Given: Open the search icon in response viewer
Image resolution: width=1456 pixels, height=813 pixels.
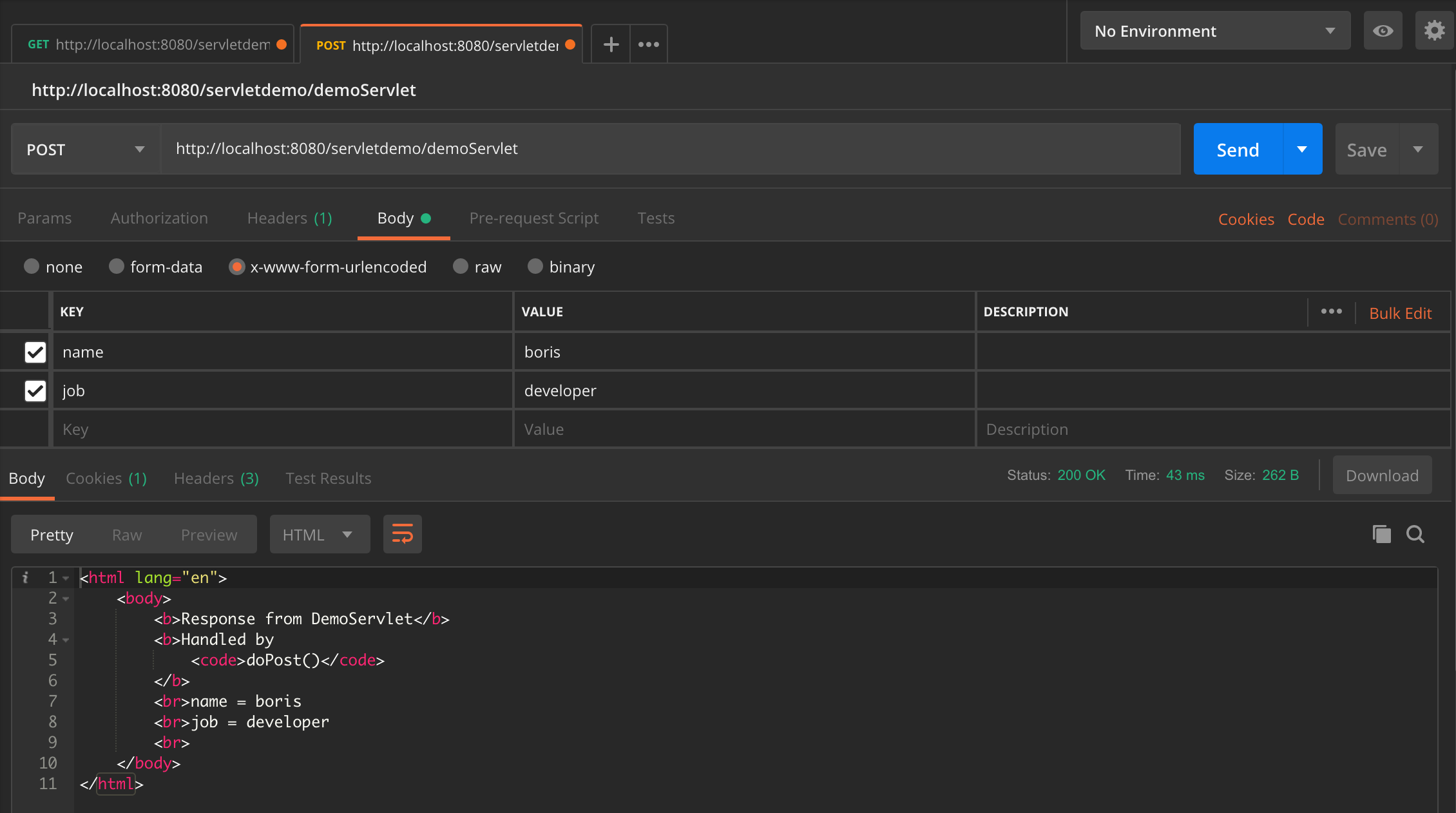Looking at the screenshot, I should (x=1415, y=534).
